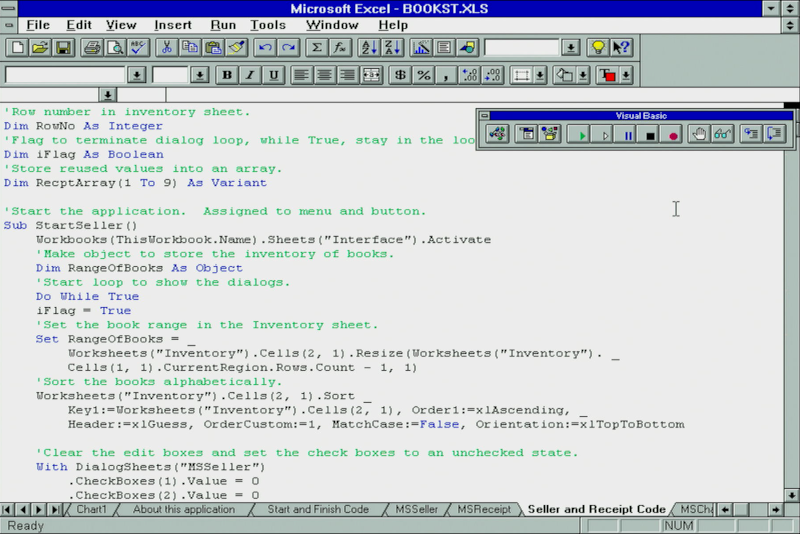Toggle Breakpoint with the hand icon
This screenshot has width=800, height=534.
tap(700, 134)
